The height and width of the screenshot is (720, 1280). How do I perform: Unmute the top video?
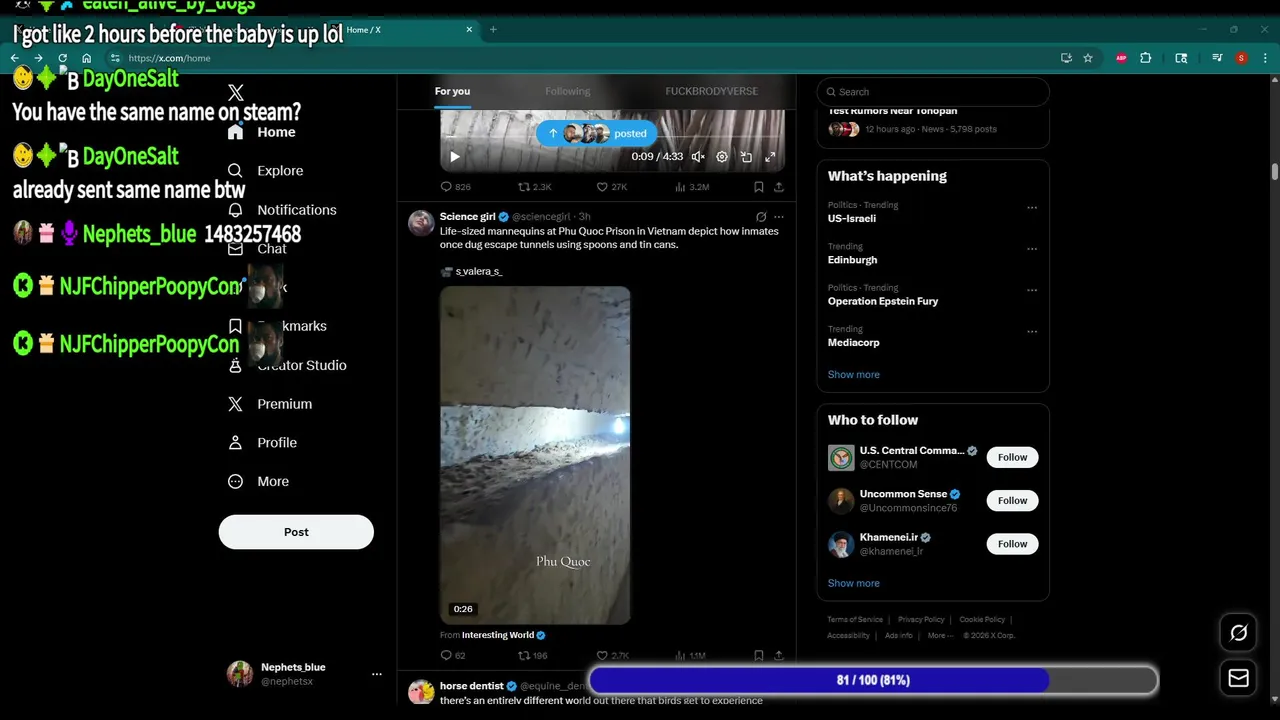[x=698, y=157]
